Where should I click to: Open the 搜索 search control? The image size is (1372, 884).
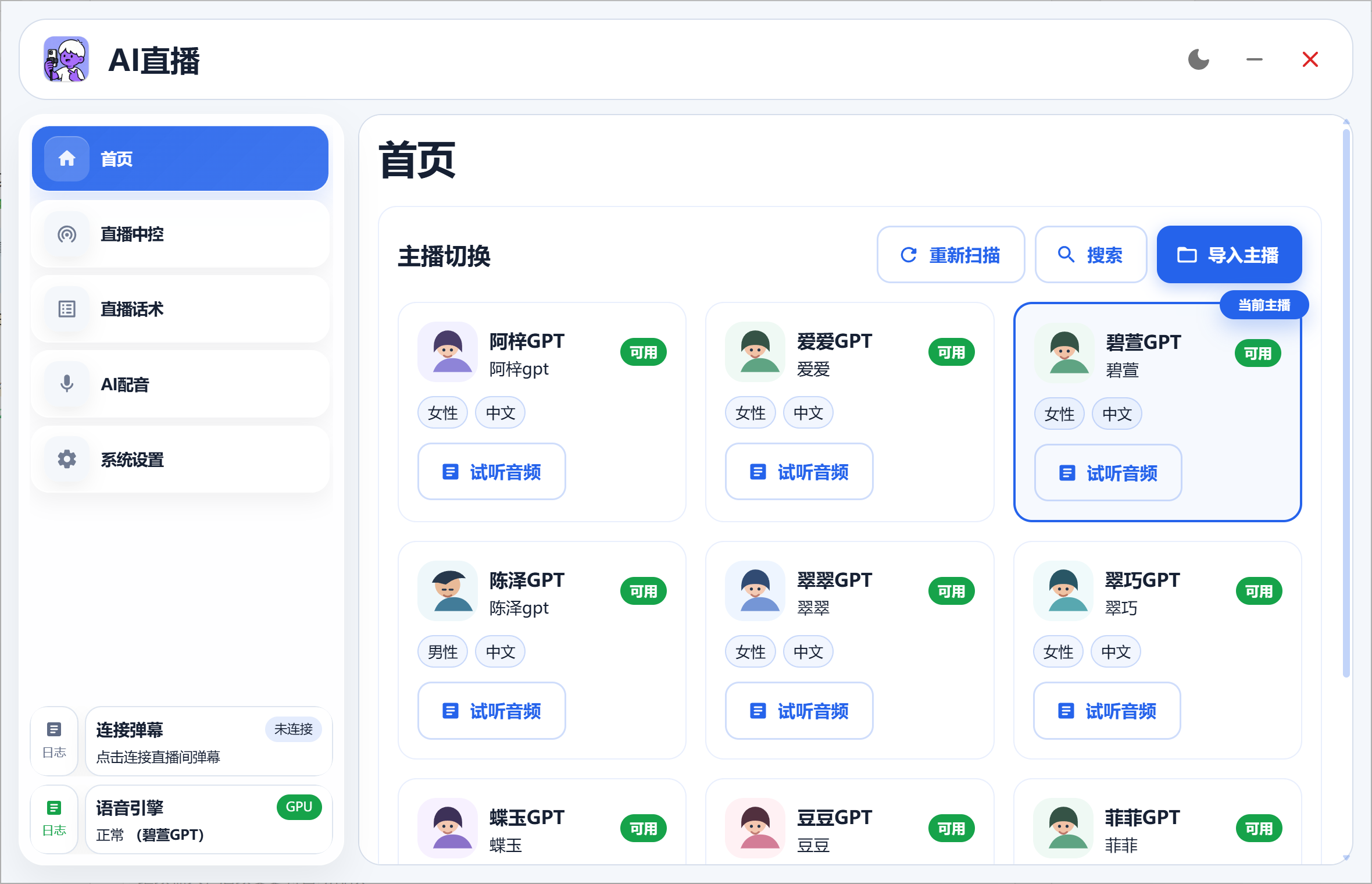(1091, 254)
